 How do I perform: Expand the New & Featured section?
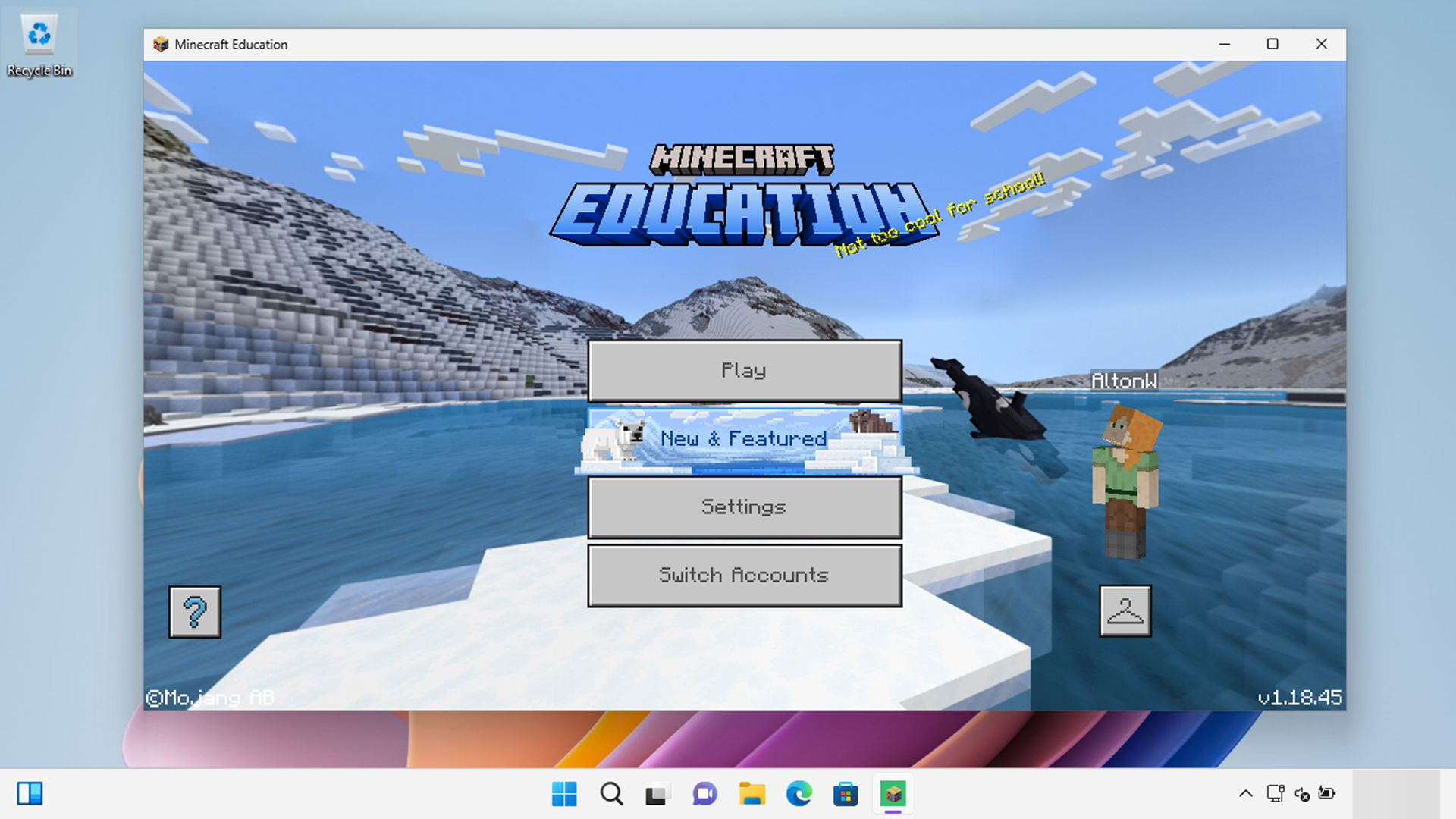click(743, 438)
